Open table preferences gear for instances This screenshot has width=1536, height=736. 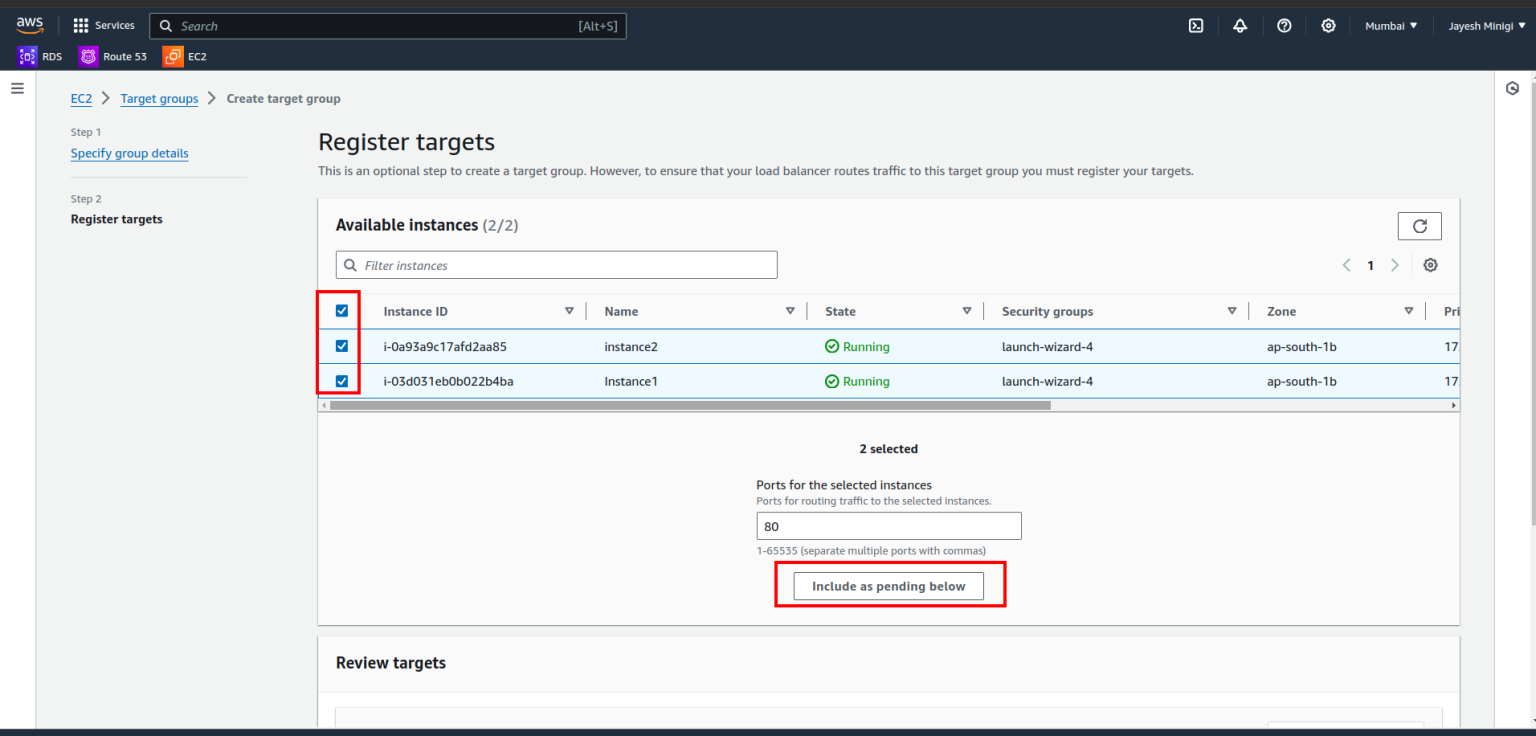(1430, 265)
